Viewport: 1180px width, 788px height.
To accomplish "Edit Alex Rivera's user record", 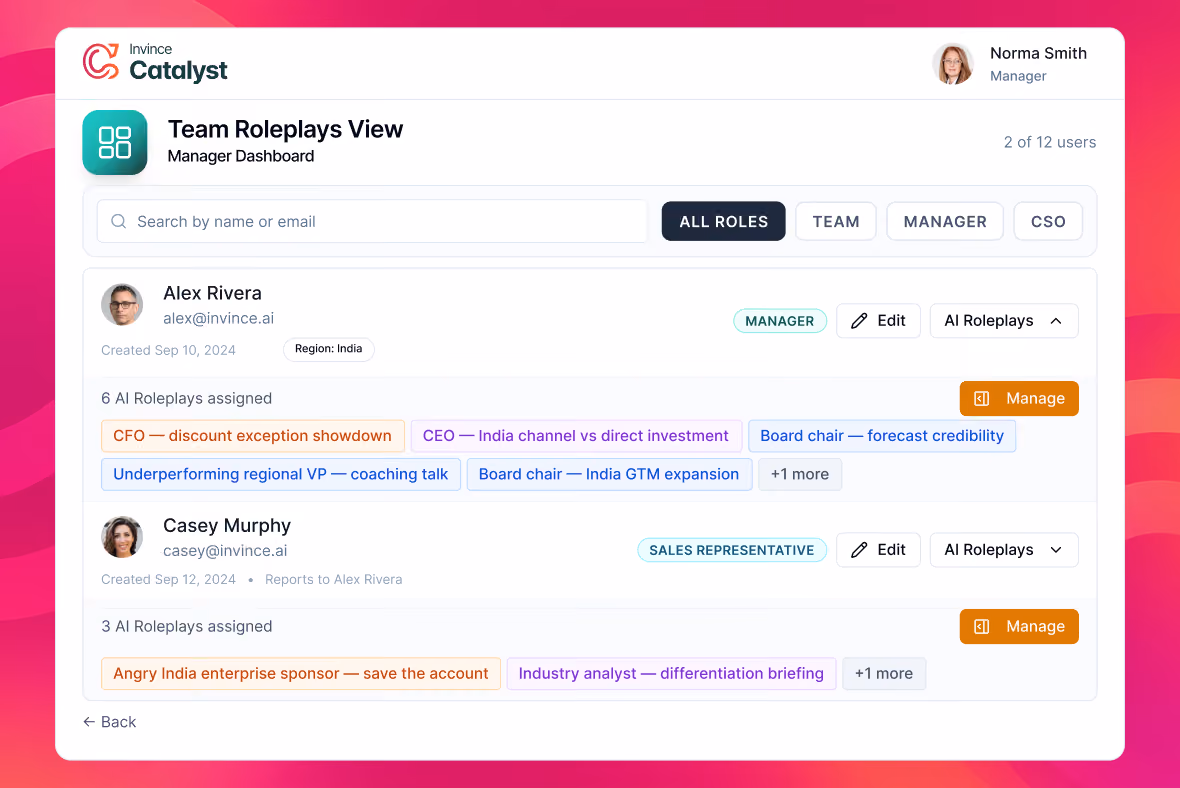I will 878,321.
